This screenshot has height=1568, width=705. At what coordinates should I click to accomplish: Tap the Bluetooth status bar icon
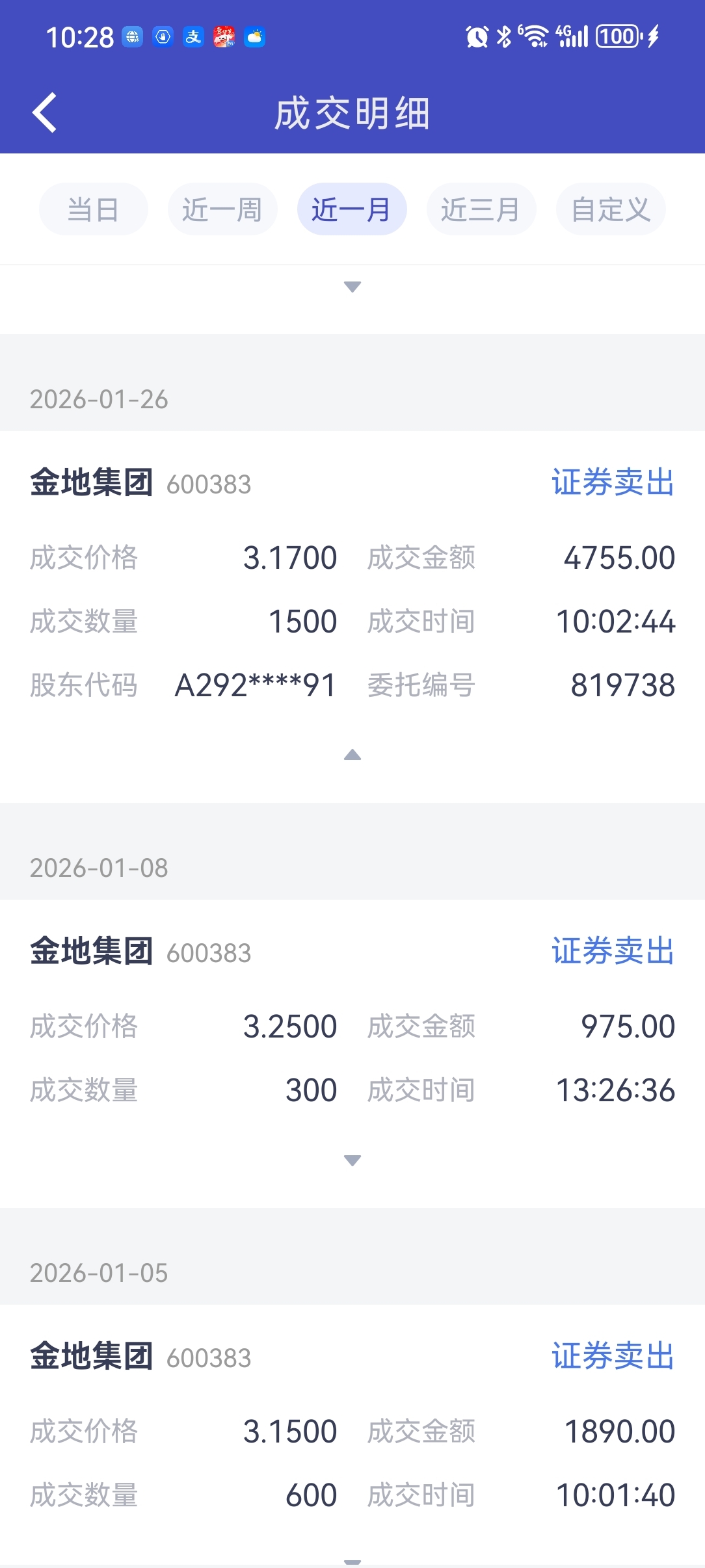pyautogui.click(x=503, y=37)
